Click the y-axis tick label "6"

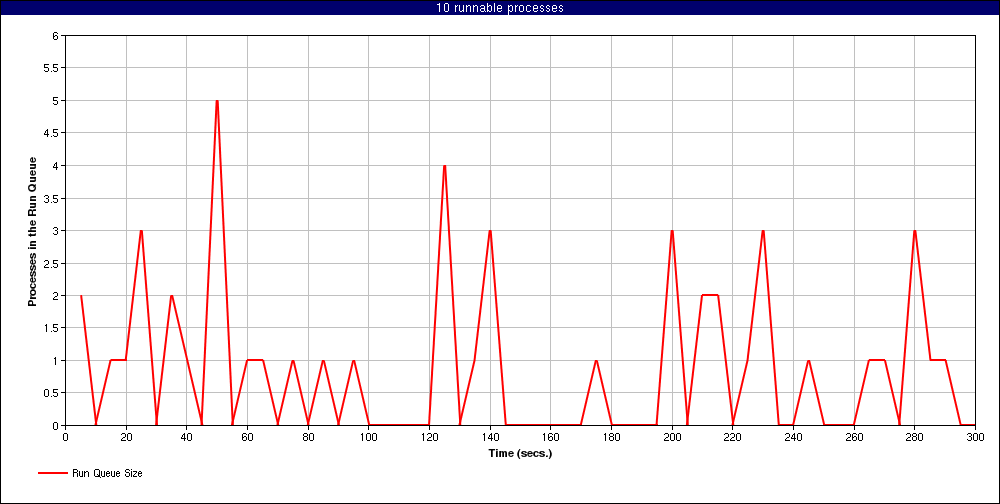(x=56, y=36)
